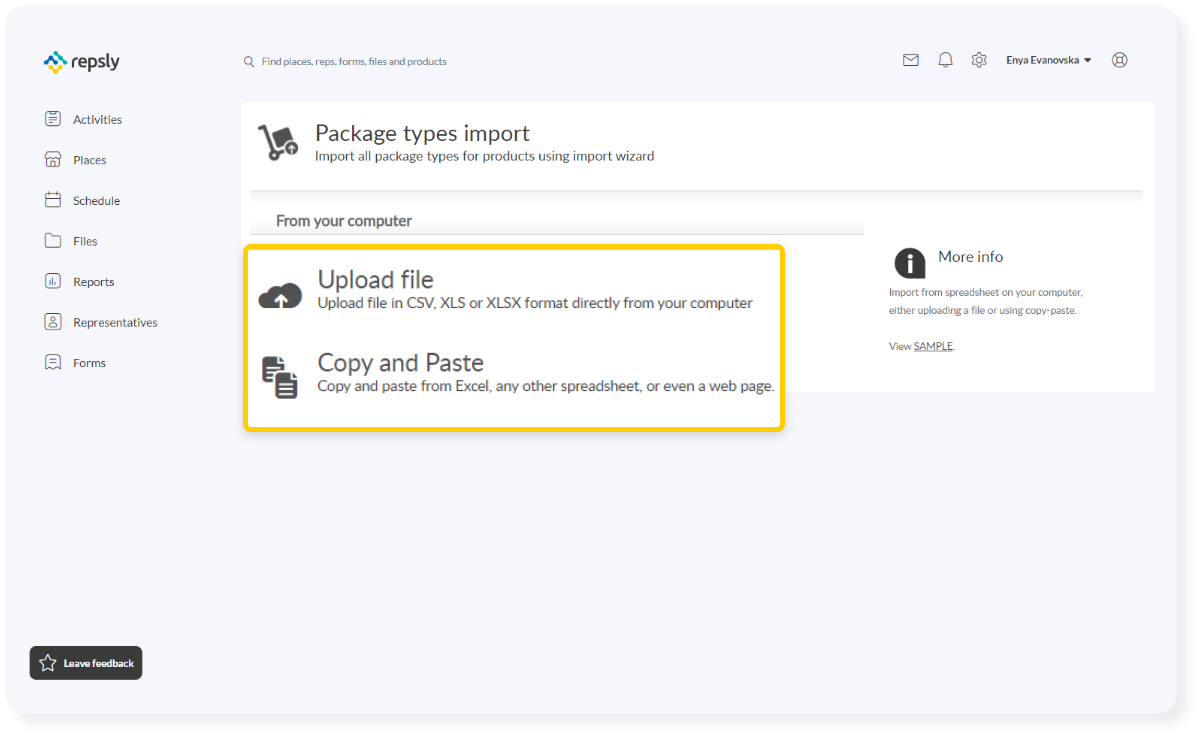Open the Places store icon
The height and width of the screenshot is (739, 1202).
[x=53, y=160]
